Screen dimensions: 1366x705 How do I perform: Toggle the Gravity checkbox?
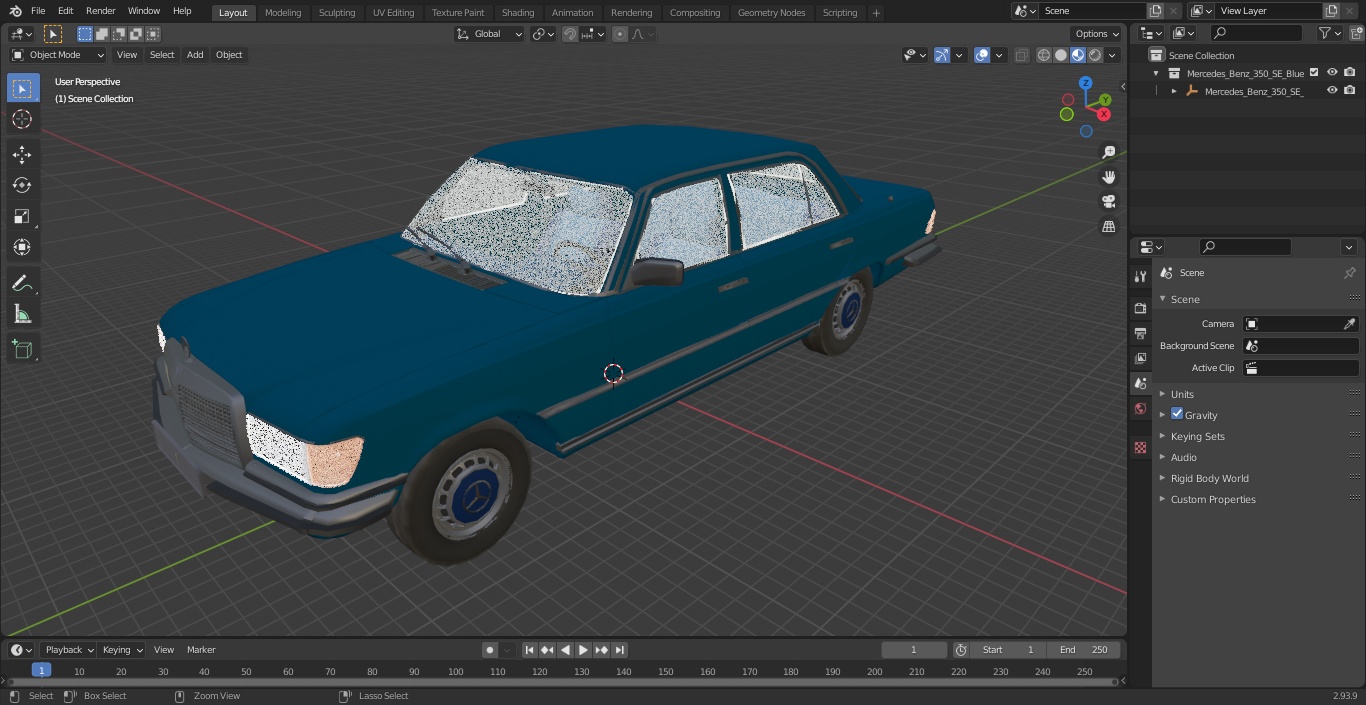[1177, 414]
